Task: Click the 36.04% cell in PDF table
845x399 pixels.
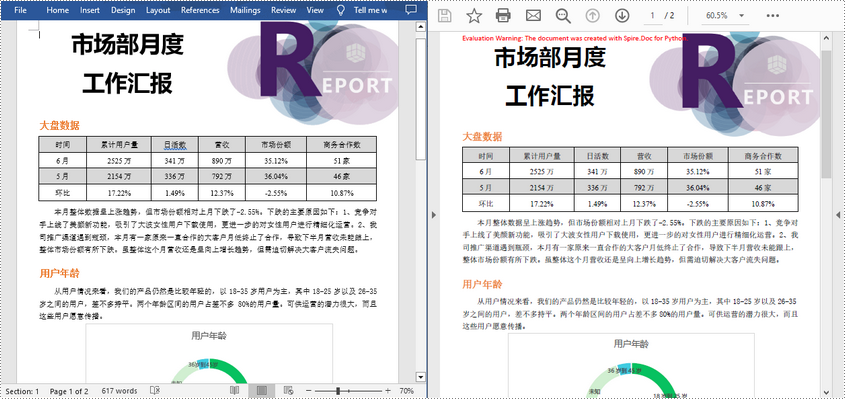Action: 698,188
